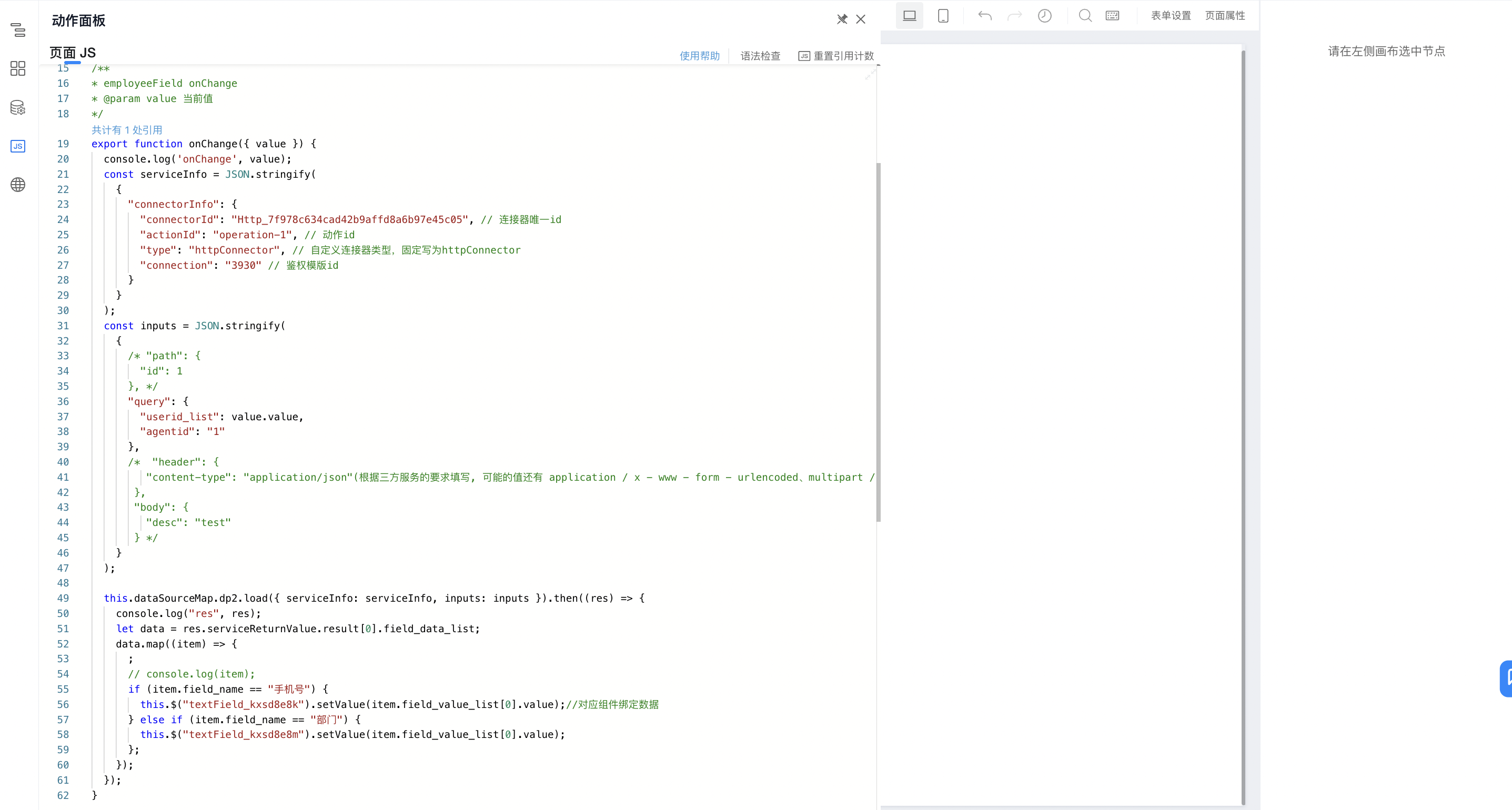The image size is (1512, 810).
Task: Undo the last change
Action: [x=985, y=16]
